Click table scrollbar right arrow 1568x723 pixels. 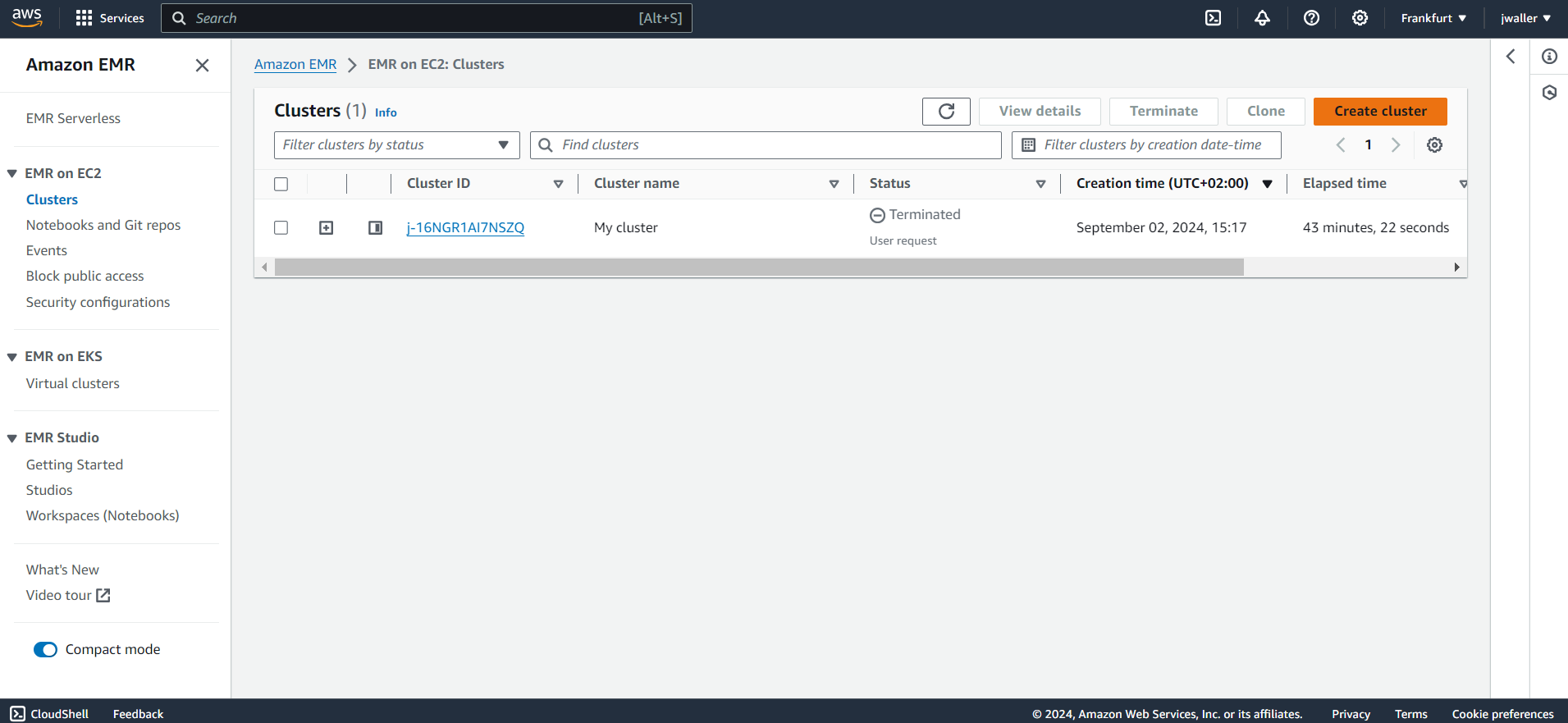tap(1456, 268)
